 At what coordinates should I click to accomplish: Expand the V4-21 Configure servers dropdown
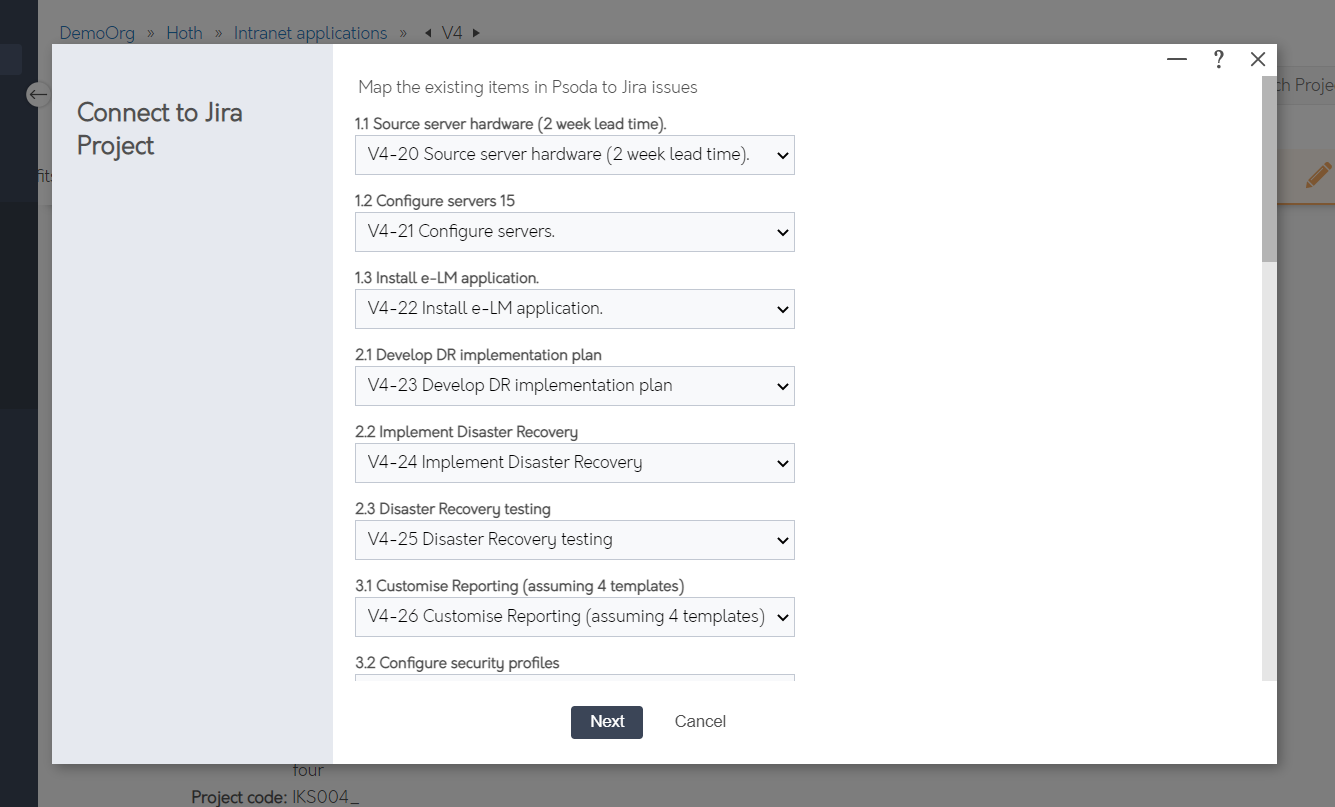575,232
